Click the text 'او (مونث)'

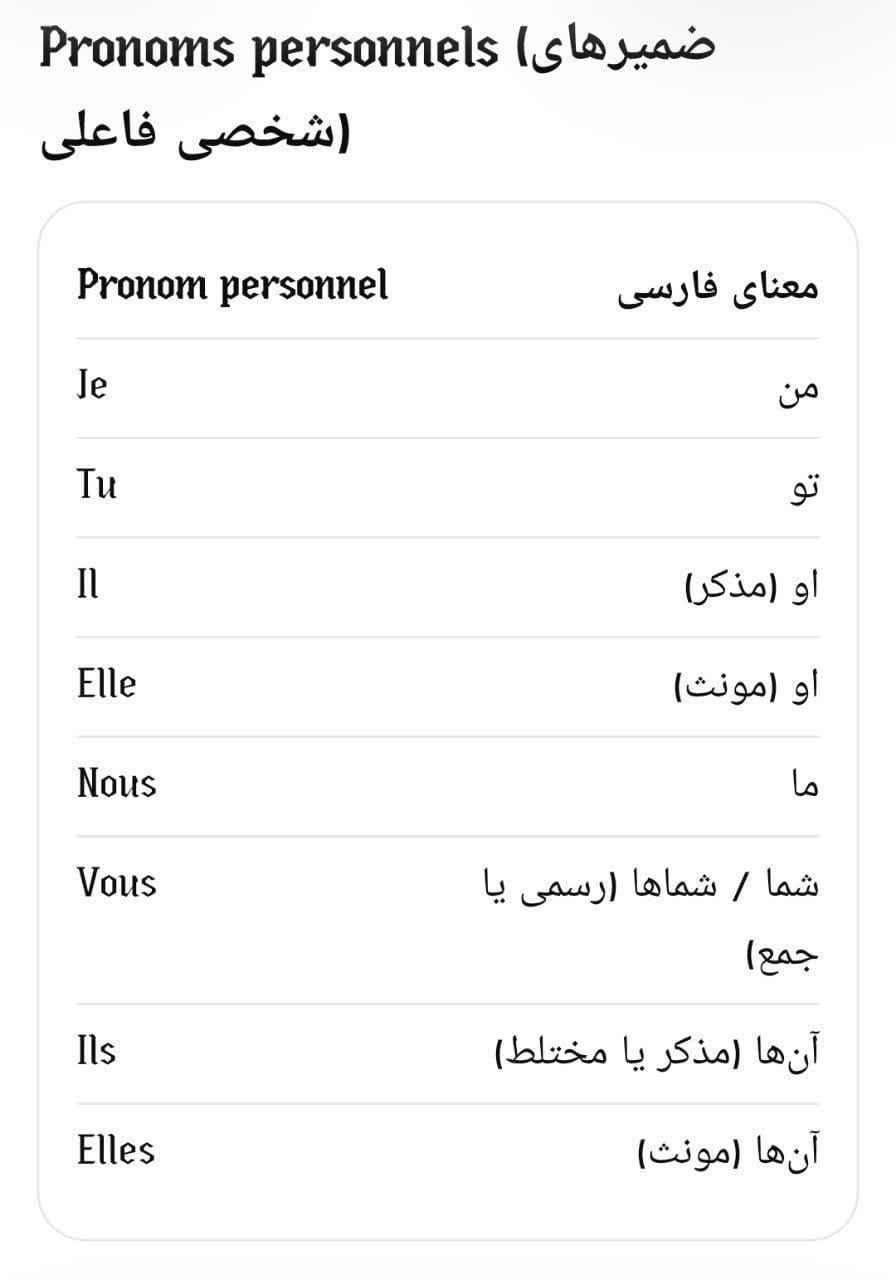[746, 688]
